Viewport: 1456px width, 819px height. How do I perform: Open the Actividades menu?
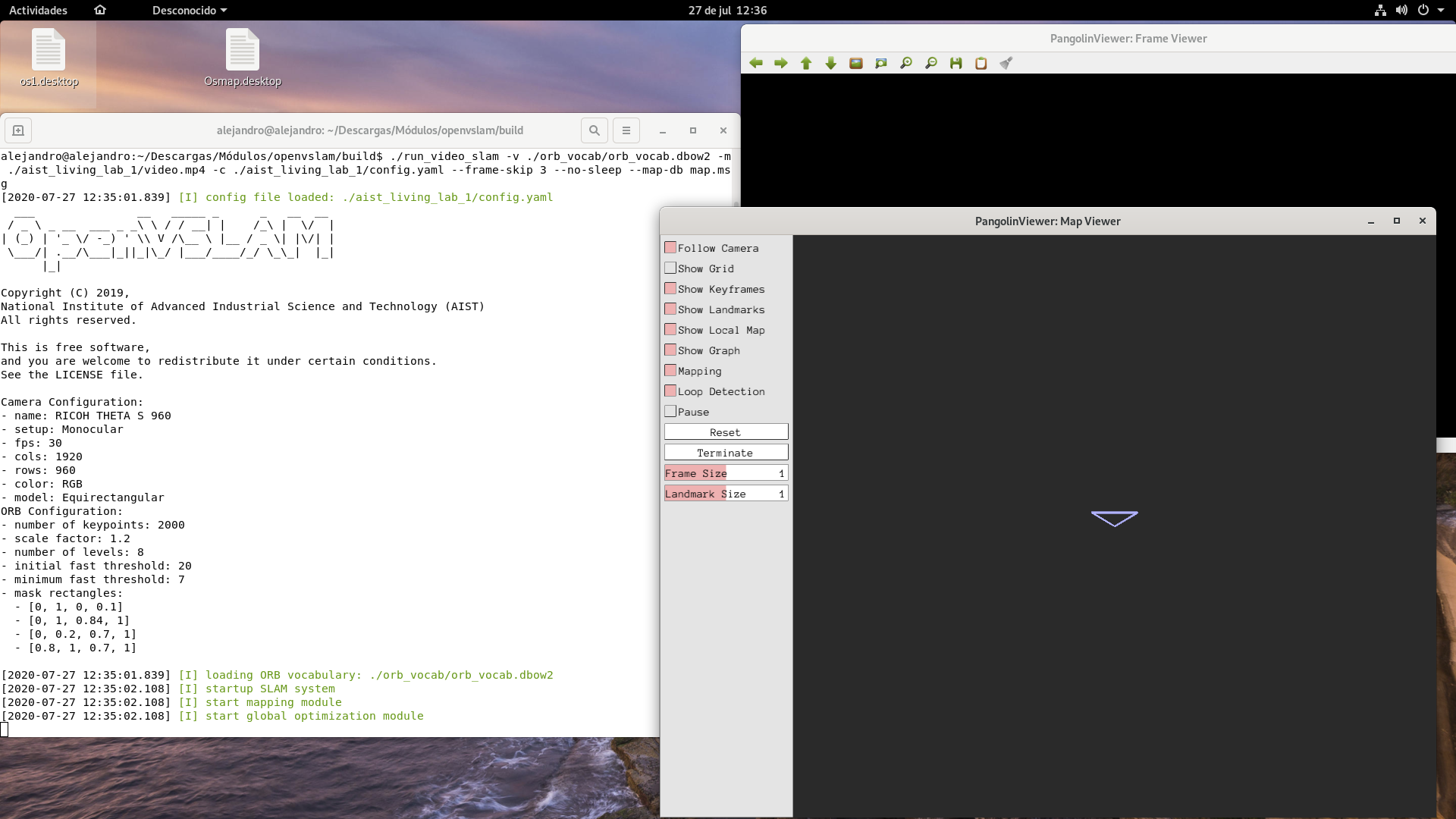[x=37, y=10]
